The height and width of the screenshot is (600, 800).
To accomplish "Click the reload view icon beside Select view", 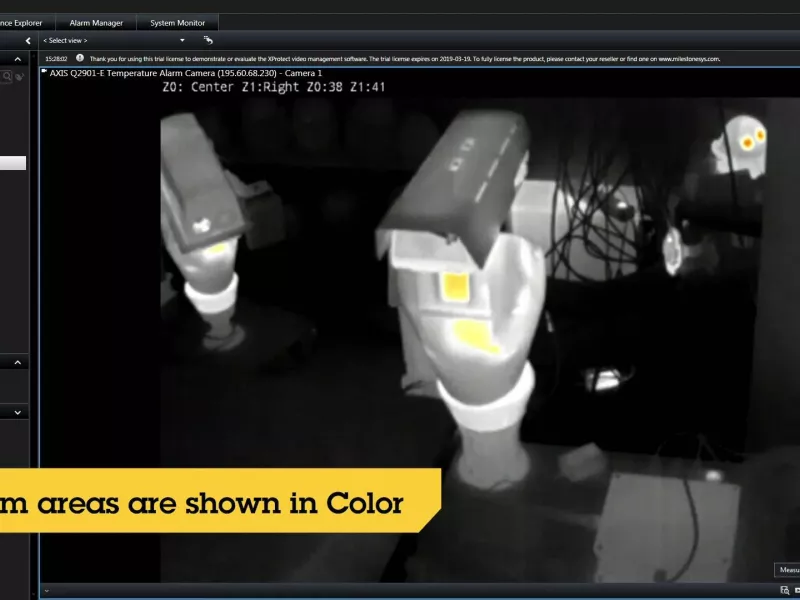I will [x=208, y=40].
